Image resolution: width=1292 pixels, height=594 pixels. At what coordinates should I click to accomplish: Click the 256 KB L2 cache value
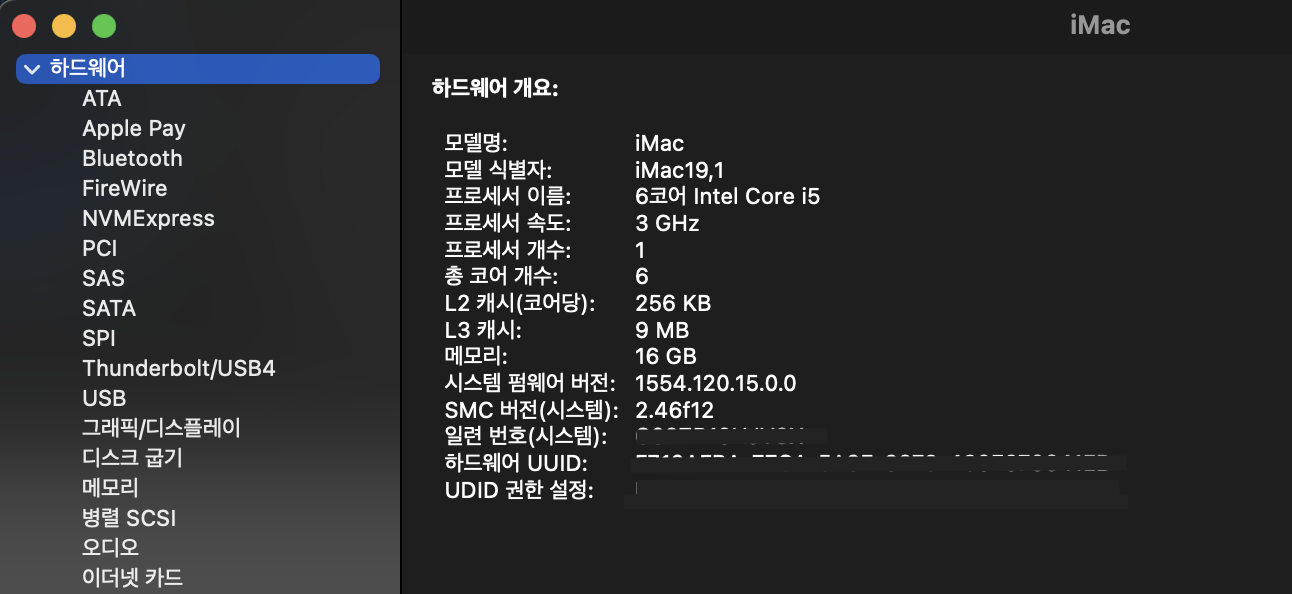coord(673,303)
